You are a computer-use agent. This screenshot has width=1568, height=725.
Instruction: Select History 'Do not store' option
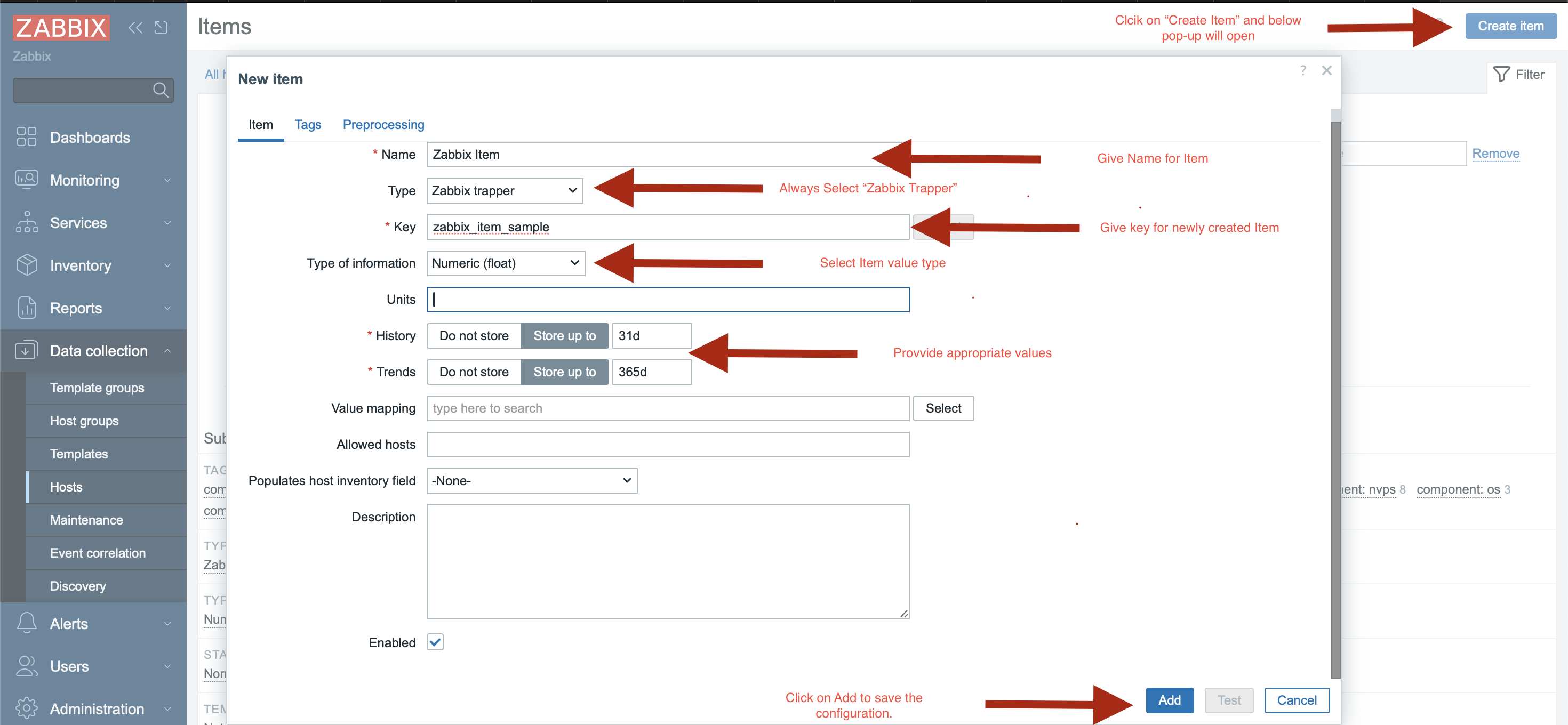474,336
